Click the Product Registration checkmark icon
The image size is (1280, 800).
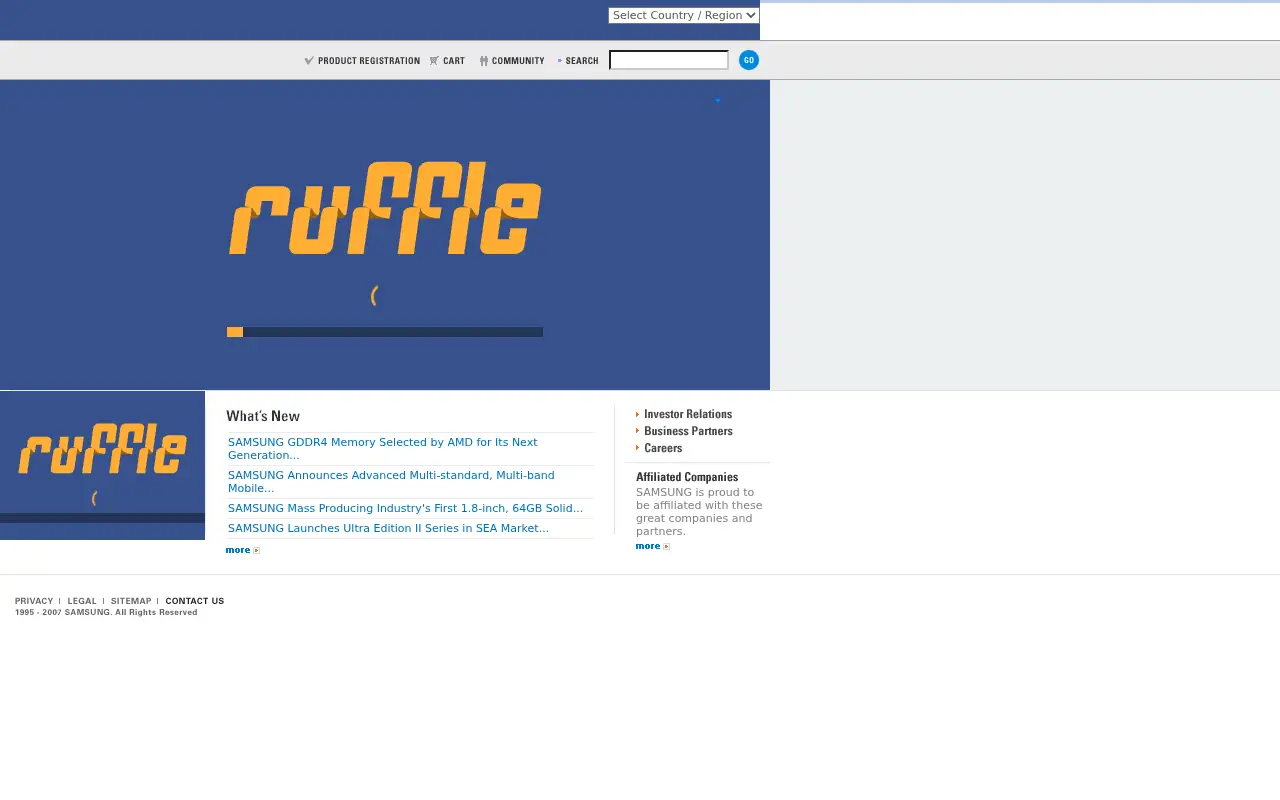(x=309, y=60)
